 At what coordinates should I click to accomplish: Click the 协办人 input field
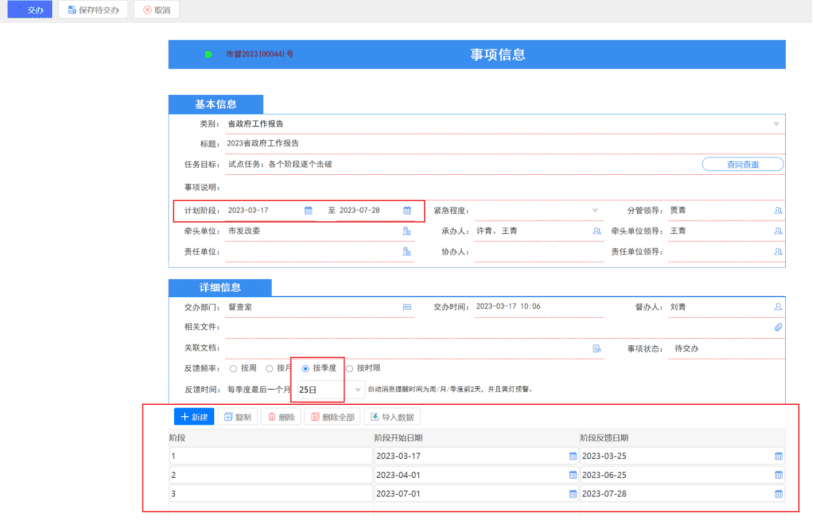point(539,252)
